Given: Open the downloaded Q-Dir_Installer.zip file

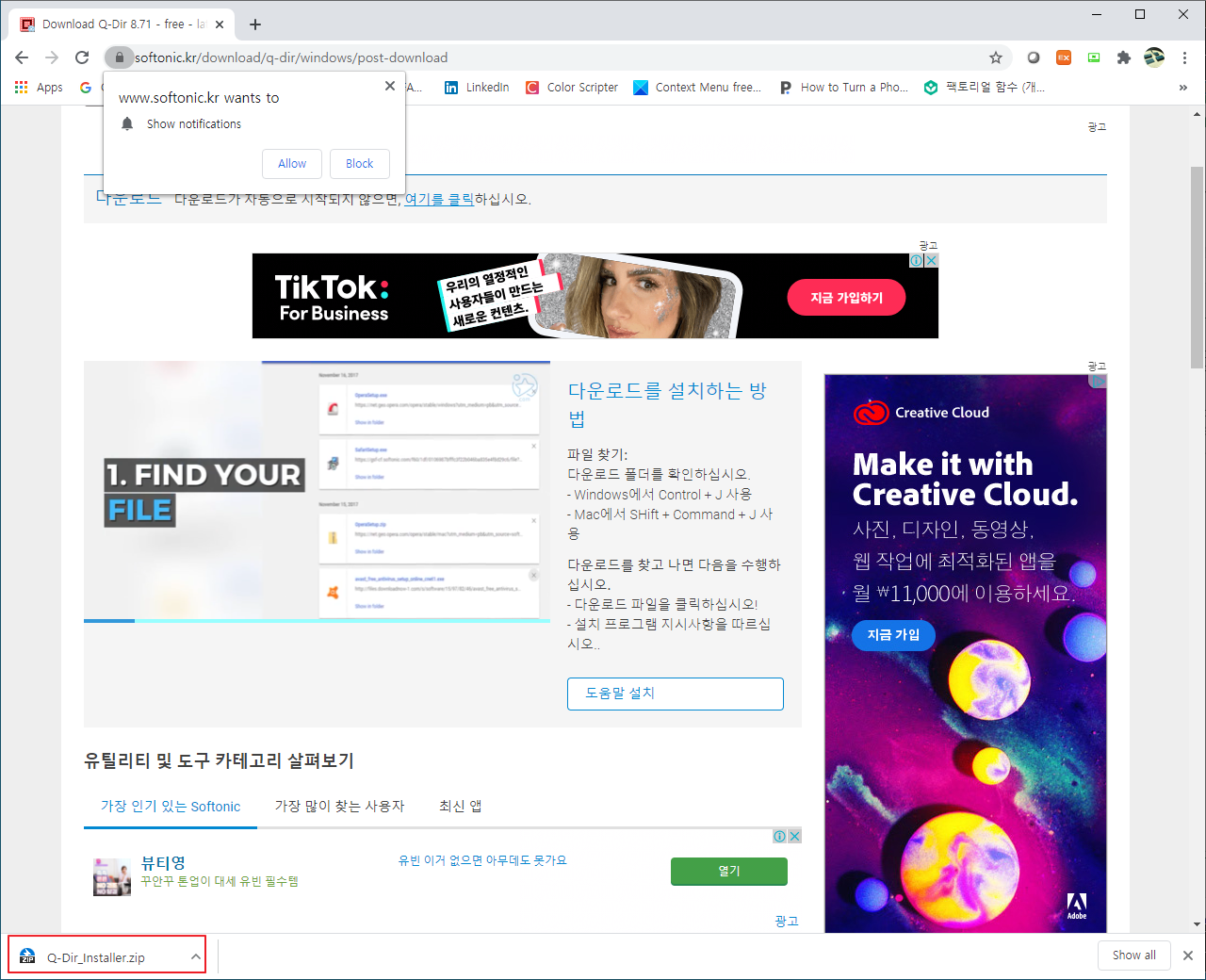Looking at the screenshot, I should pyautogui.click(x=96, y=957).
